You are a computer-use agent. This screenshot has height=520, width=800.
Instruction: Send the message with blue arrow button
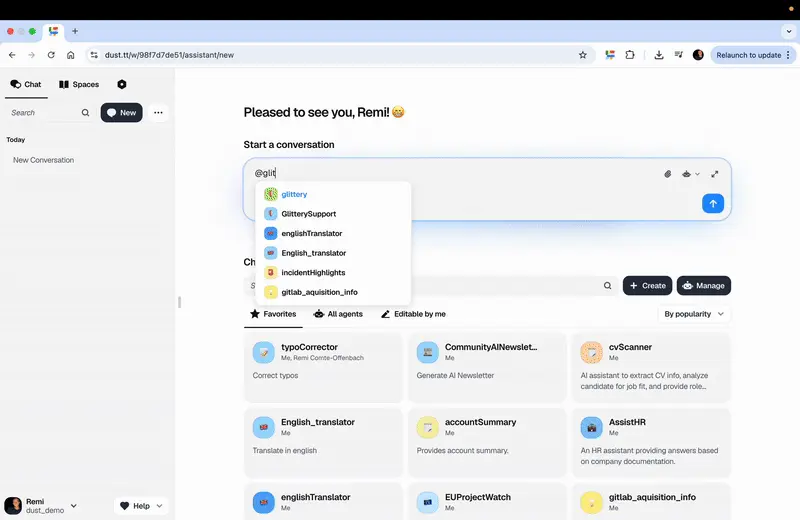[713, 204]
